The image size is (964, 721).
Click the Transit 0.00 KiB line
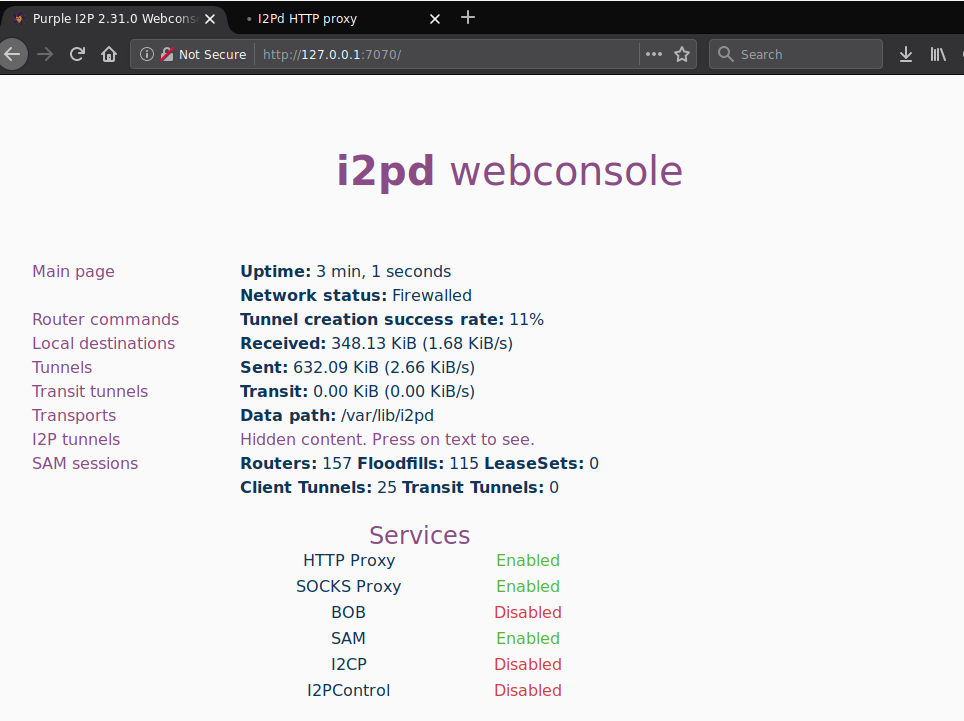[x=357, y=392]
